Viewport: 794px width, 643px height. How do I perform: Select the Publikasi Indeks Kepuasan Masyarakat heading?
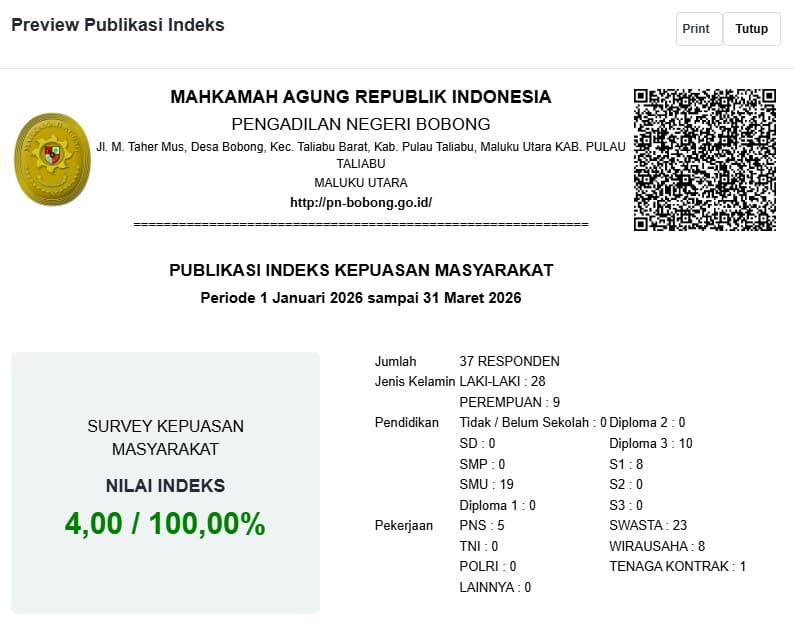click(360, 270)
